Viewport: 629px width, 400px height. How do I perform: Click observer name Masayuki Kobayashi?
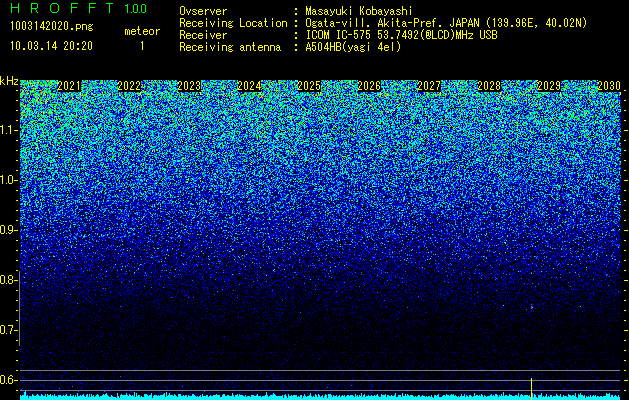point(358,11)
